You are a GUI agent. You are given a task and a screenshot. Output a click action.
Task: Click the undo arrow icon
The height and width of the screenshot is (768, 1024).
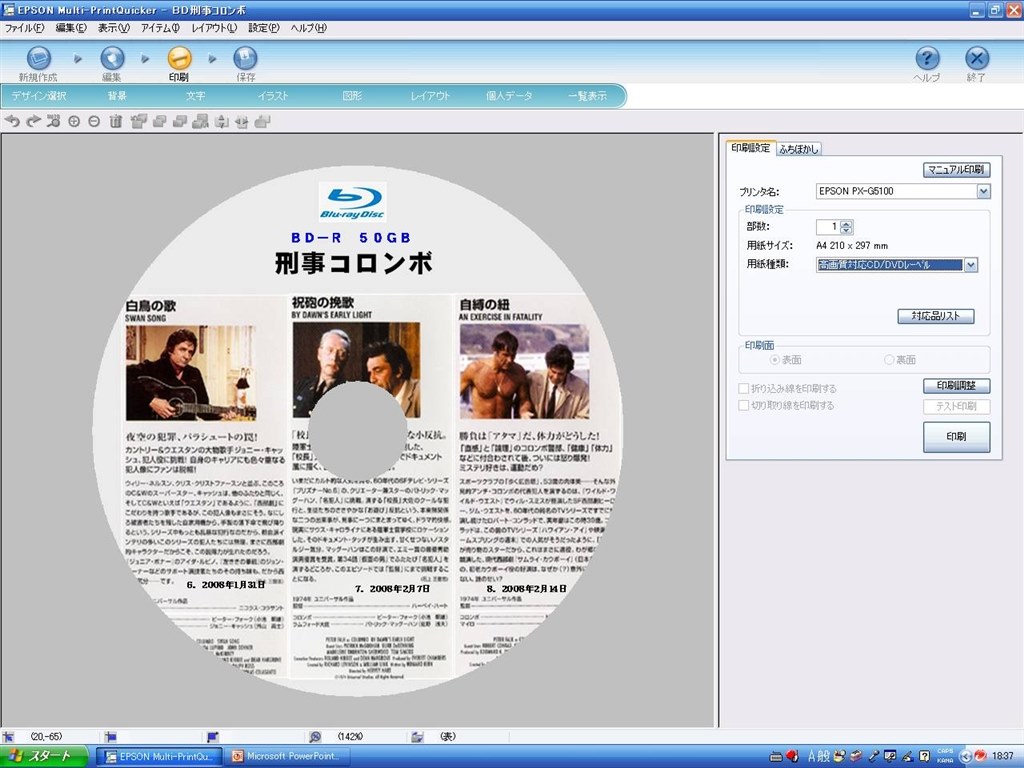(x=12, y=121)
